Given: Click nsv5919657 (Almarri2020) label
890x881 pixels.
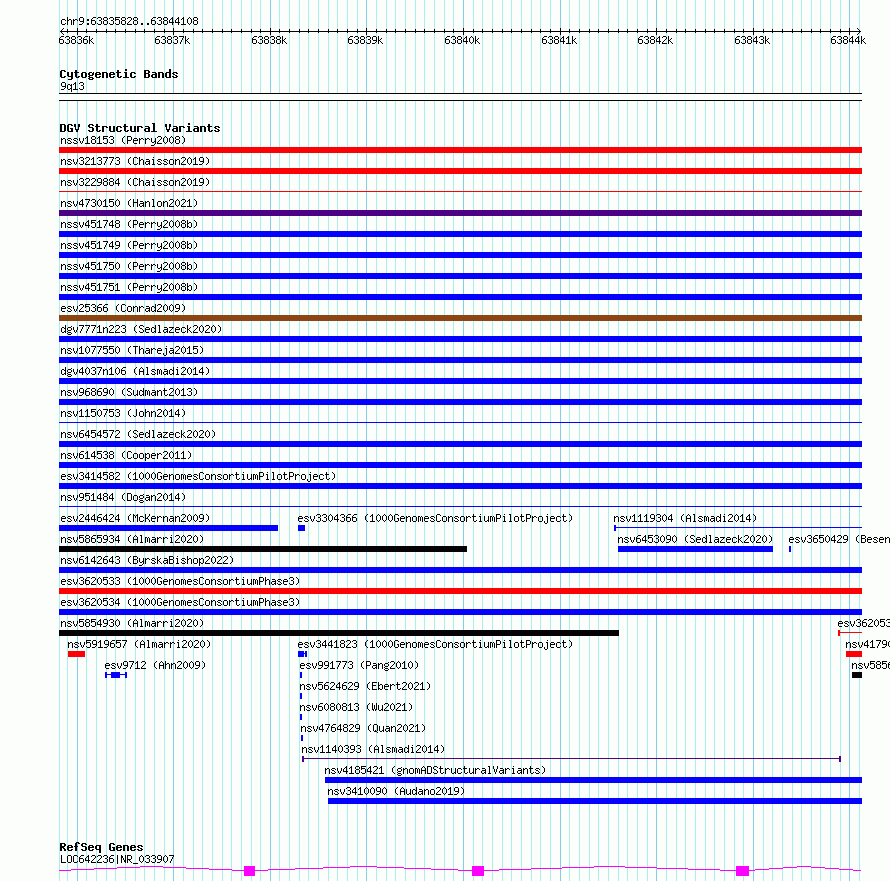Looking at the screenshot, I should 139,644.
